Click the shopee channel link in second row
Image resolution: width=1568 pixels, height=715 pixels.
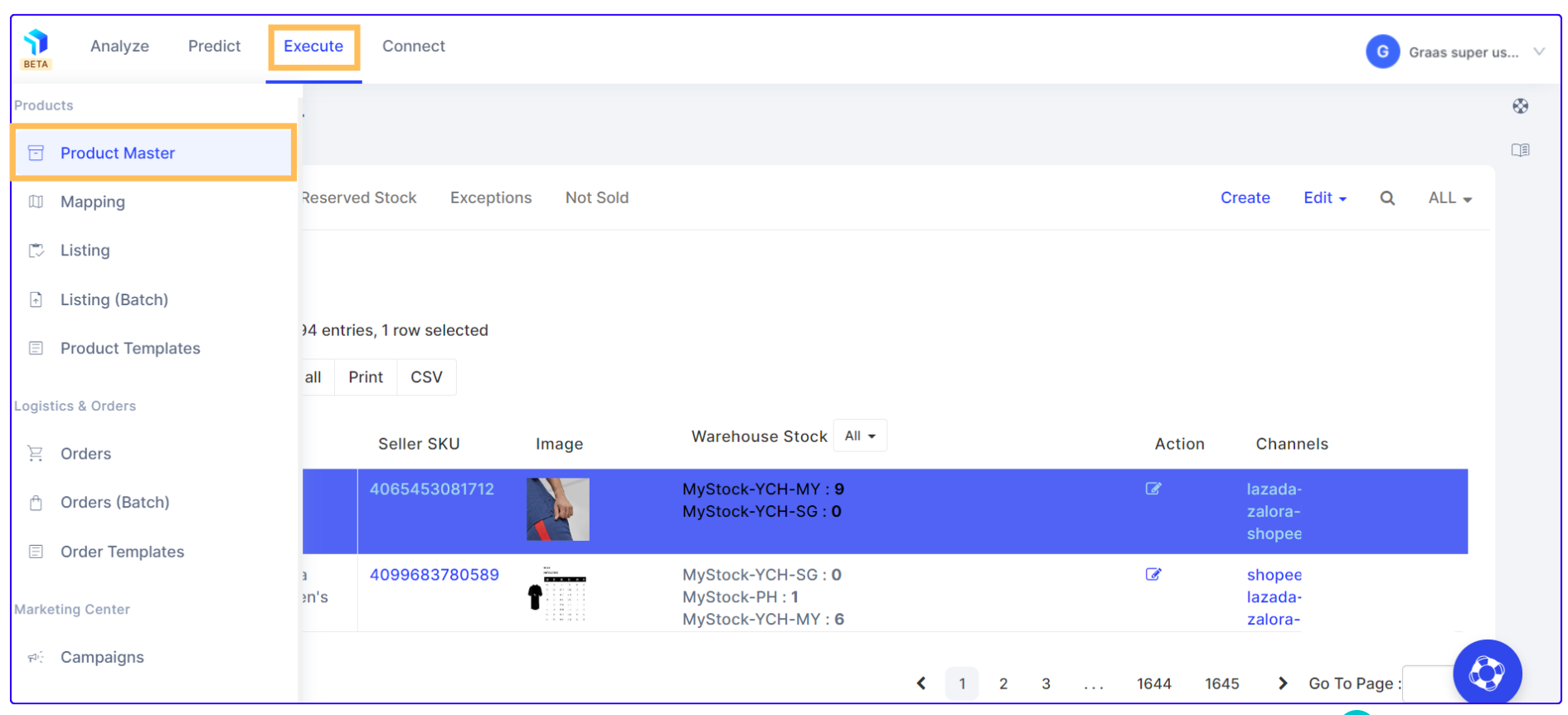1274,574
